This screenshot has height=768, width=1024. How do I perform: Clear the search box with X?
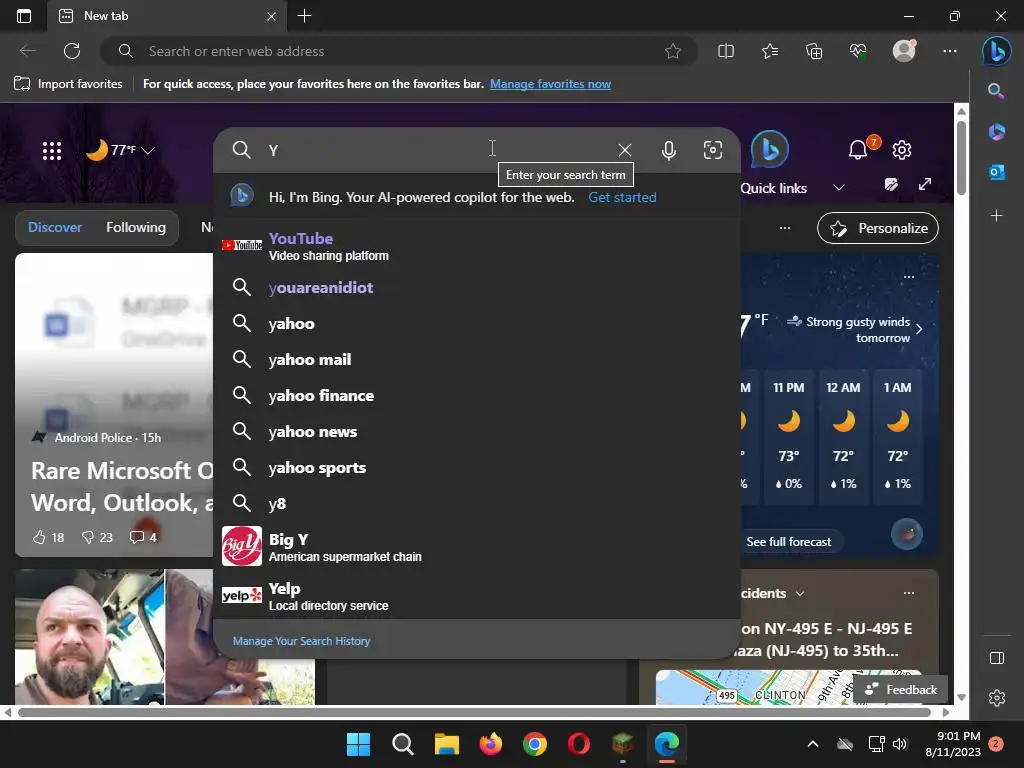coord(624,150)
